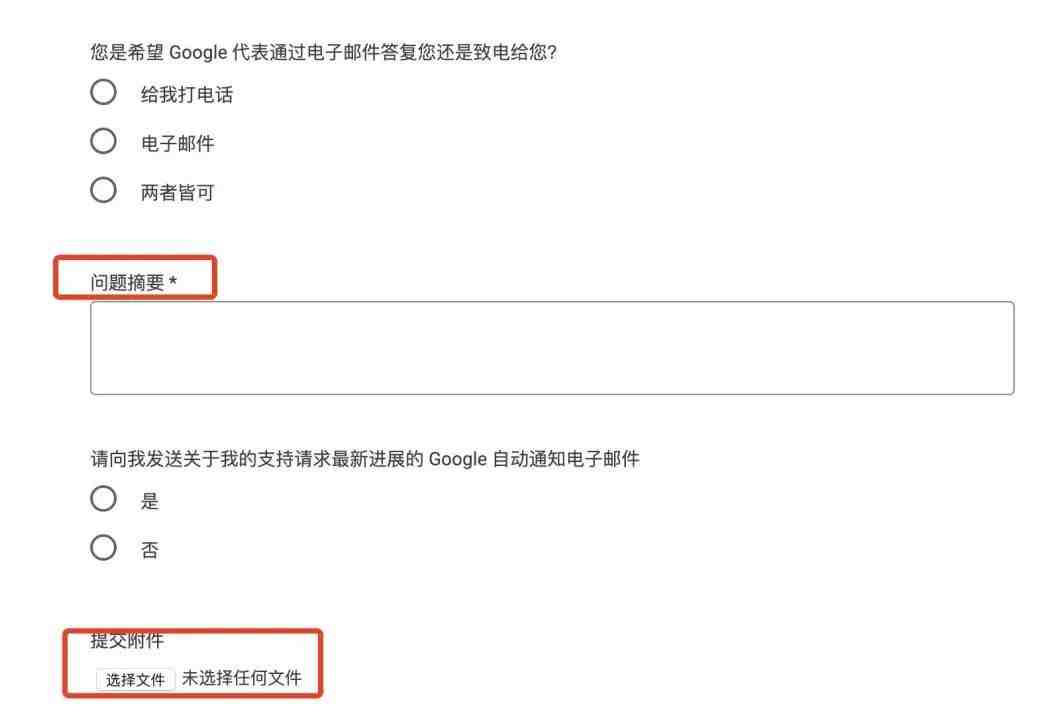Choose the 电子邮件 radio circle

point(103,141)
